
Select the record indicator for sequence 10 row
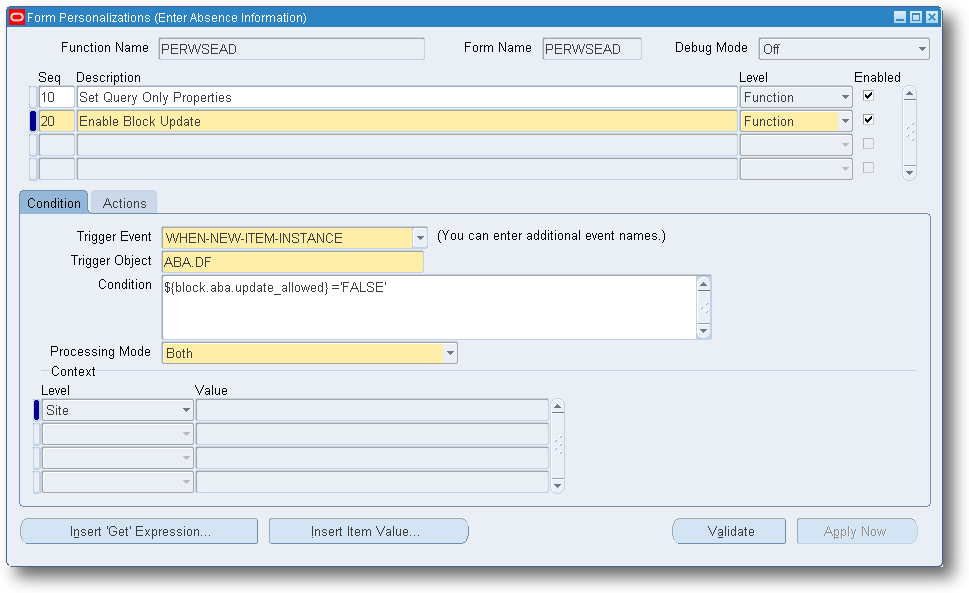(x=33, y=97)
